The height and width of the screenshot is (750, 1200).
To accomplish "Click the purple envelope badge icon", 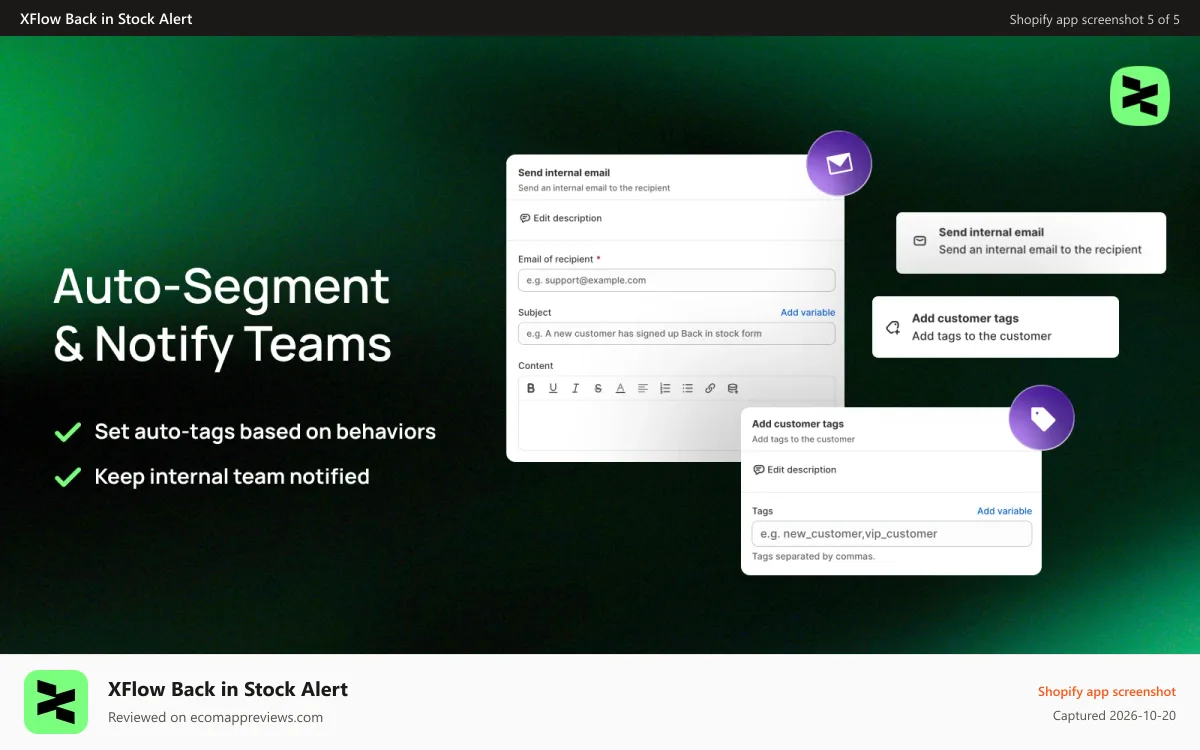I will click(839, 163).
